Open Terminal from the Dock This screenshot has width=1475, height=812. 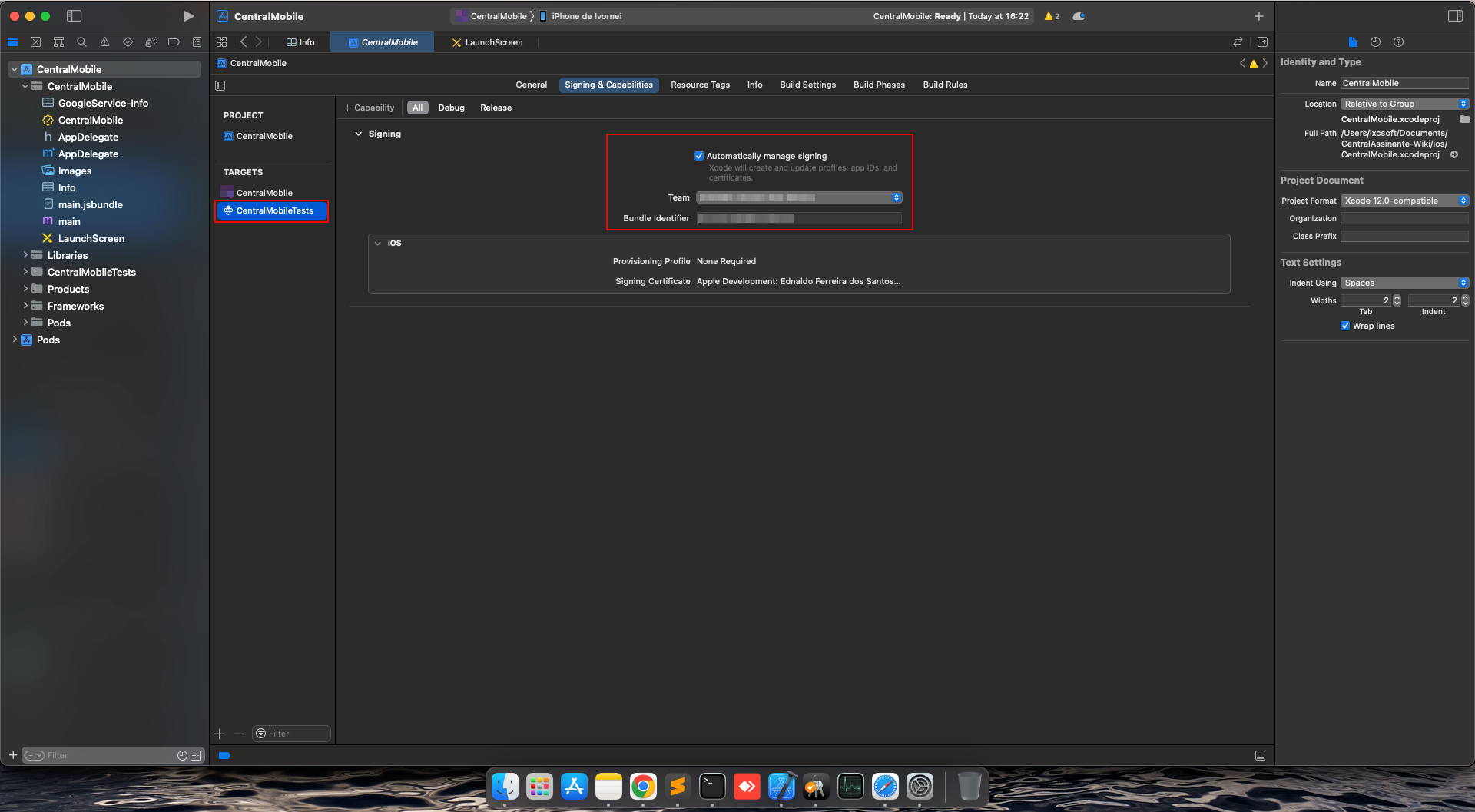712,786
